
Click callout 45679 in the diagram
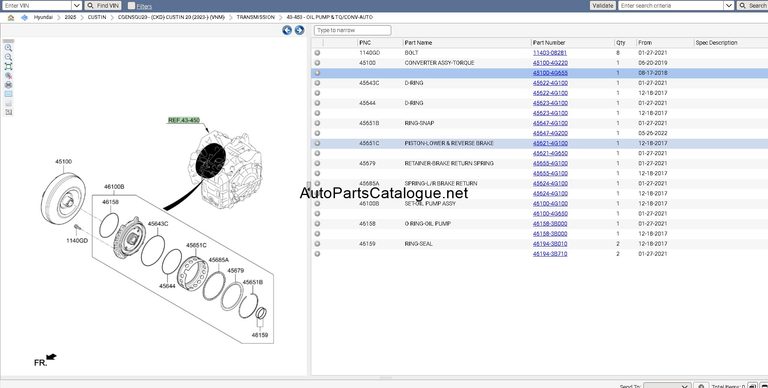tap(236, 270)
